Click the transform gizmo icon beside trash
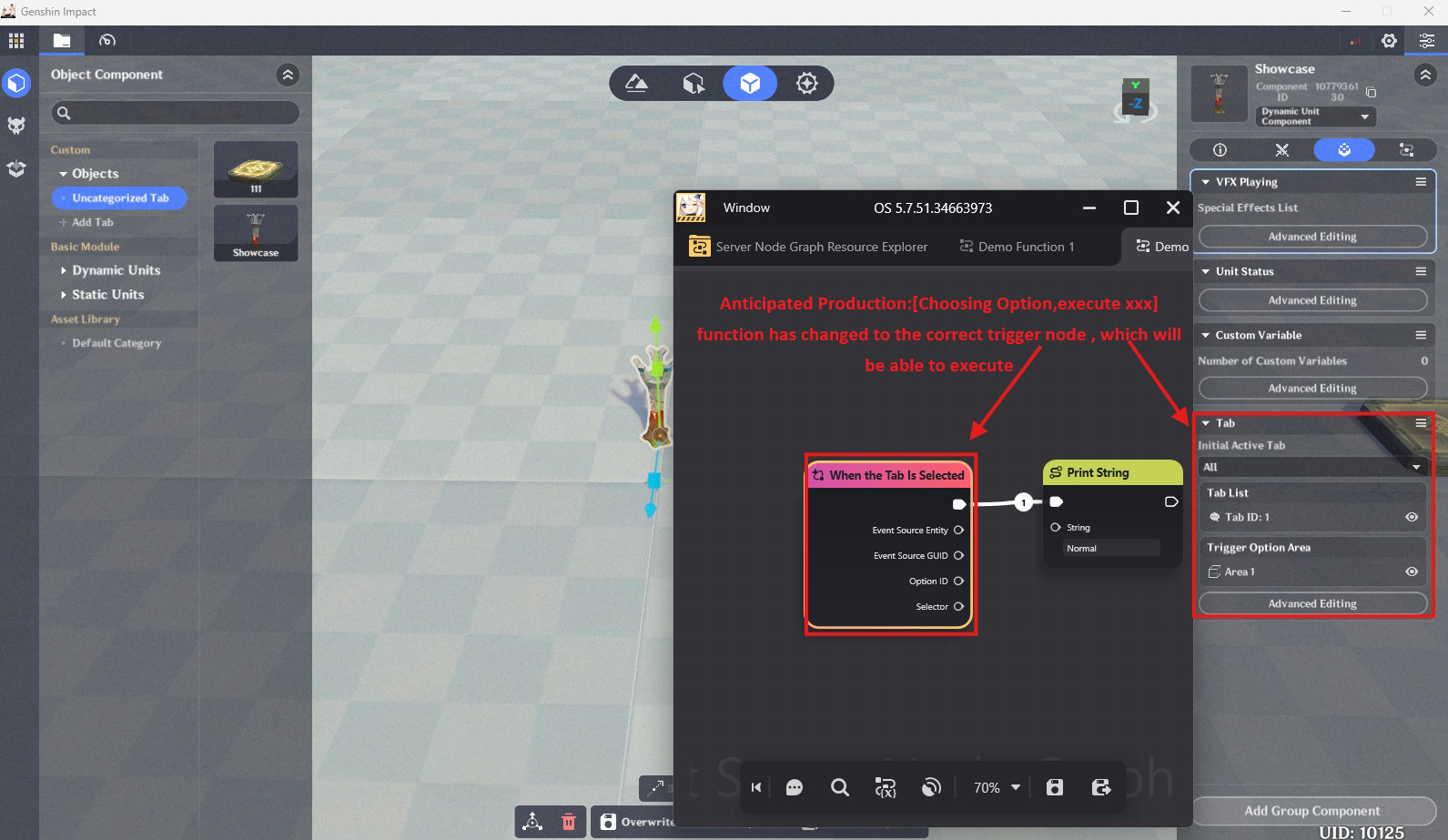The height and width of the screenshot is (840, 1448). (x=532, y=822)
